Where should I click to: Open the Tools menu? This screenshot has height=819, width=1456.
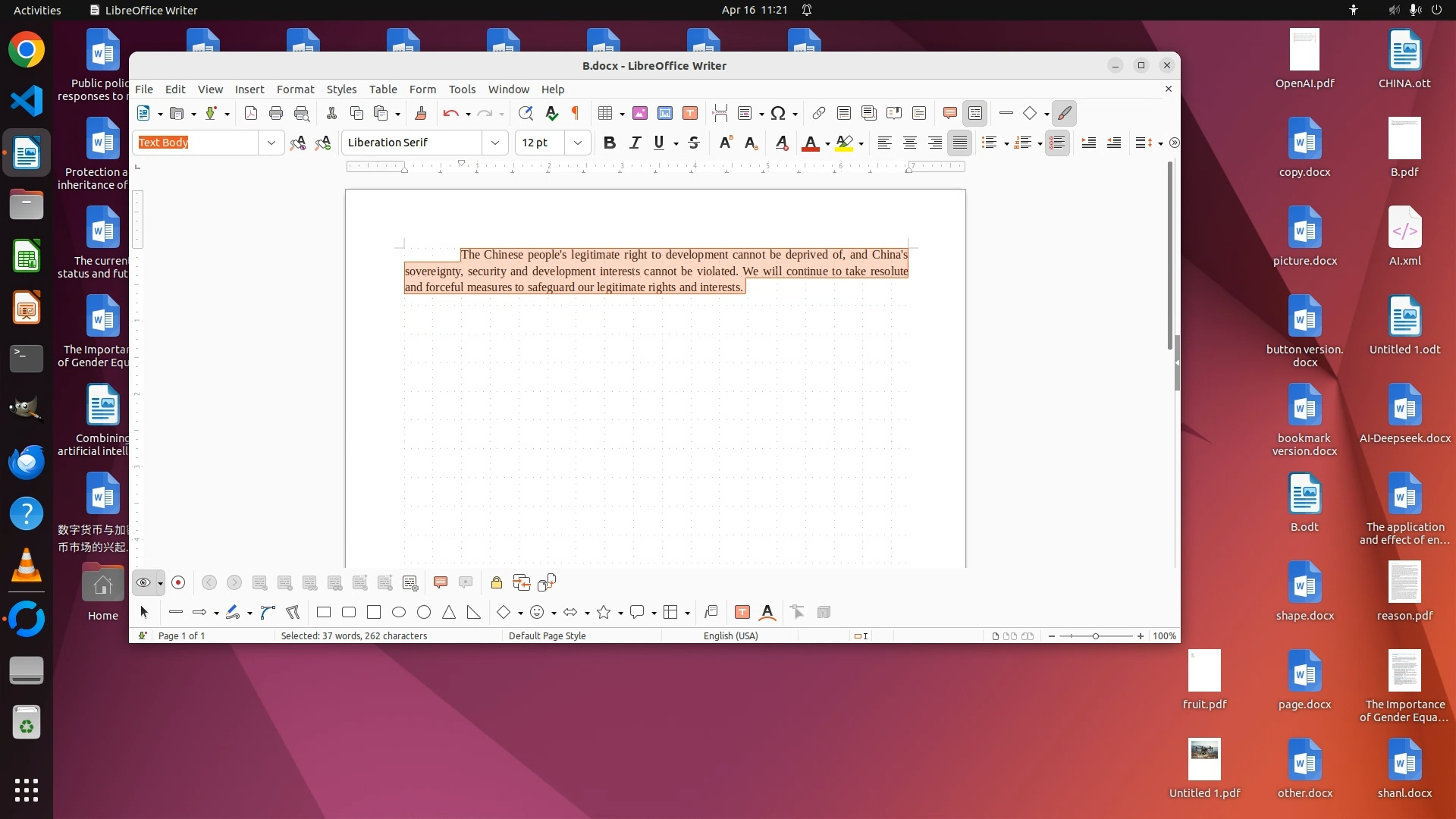pos(462,89)
